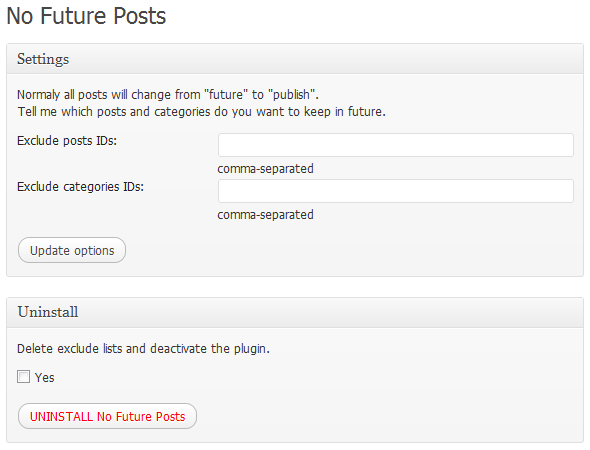Image resolution: width=590 pixels, height=450 pixels.
Task: Click the No Future Posts page heading
Action: coord(86,16)
